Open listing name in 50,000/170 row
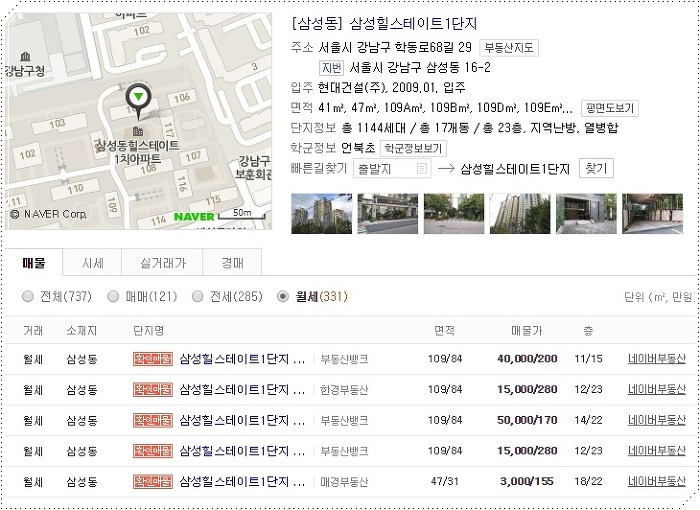This screenshot has height=510, width=700. (x=242, y=420)
